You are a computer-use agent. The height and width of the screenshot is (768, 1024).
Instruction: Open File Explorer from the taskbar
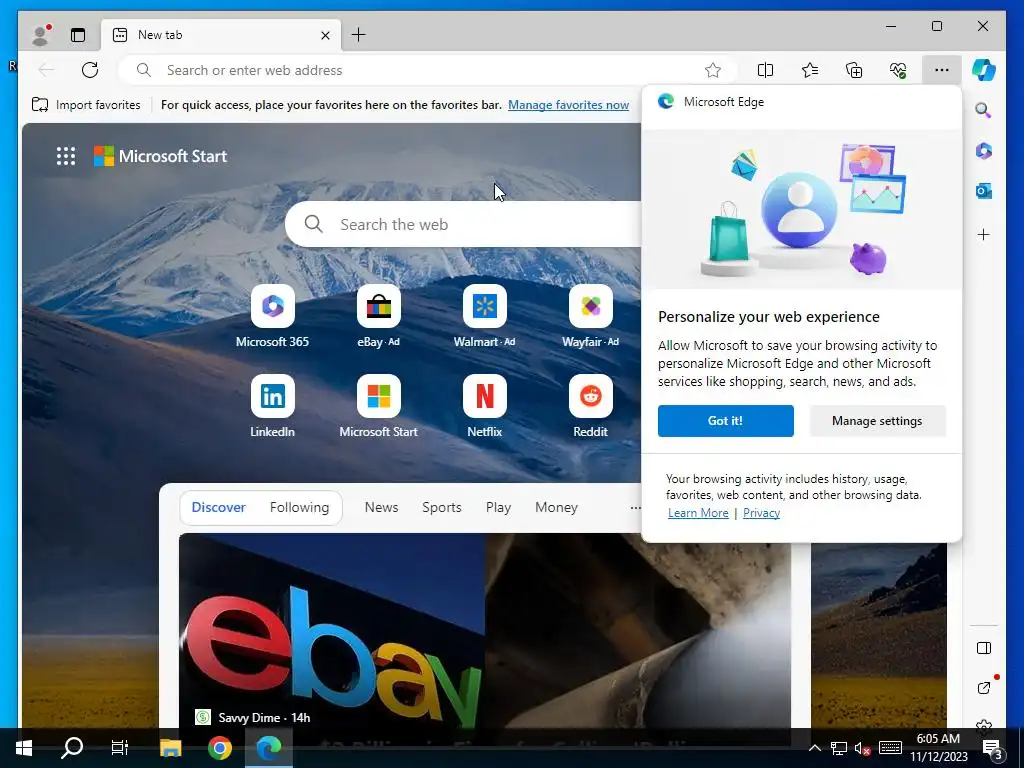[170, 748]
